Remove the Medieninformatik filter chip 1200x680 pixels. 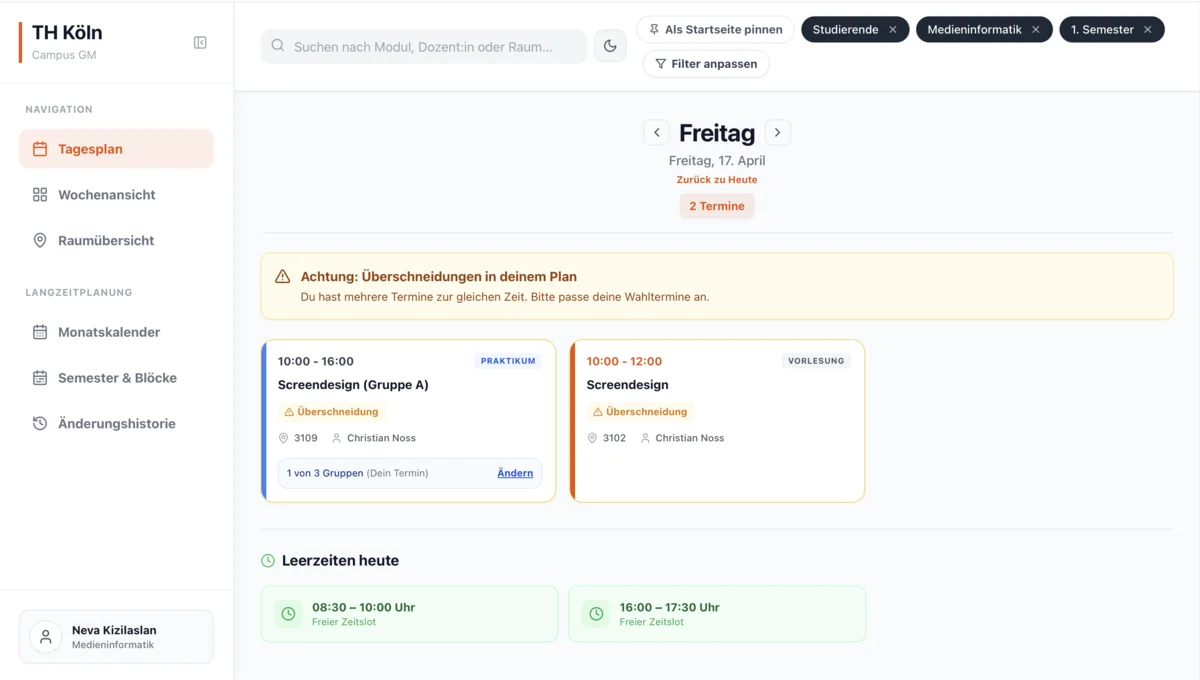(1036, 30)
